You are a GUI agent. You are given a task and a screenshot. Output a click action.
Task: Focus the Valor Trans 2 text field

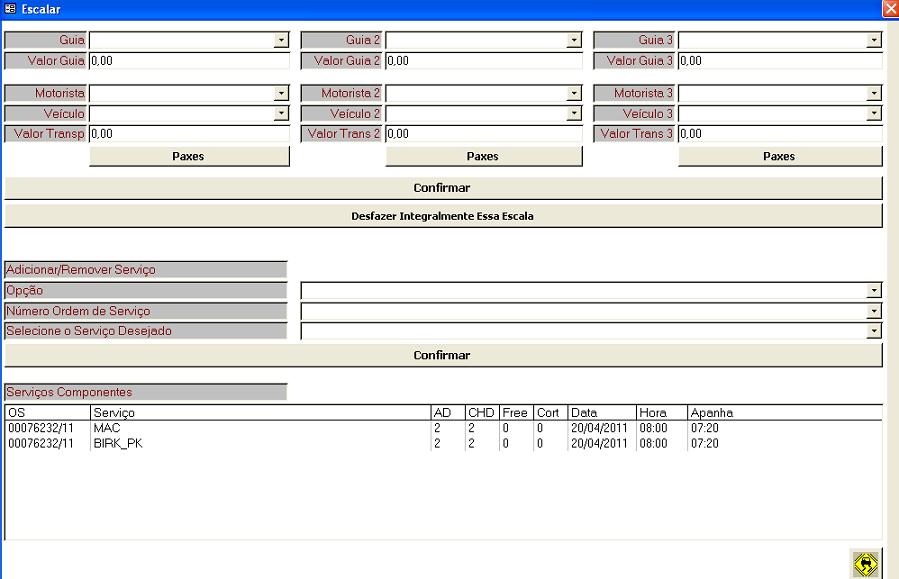483,133
